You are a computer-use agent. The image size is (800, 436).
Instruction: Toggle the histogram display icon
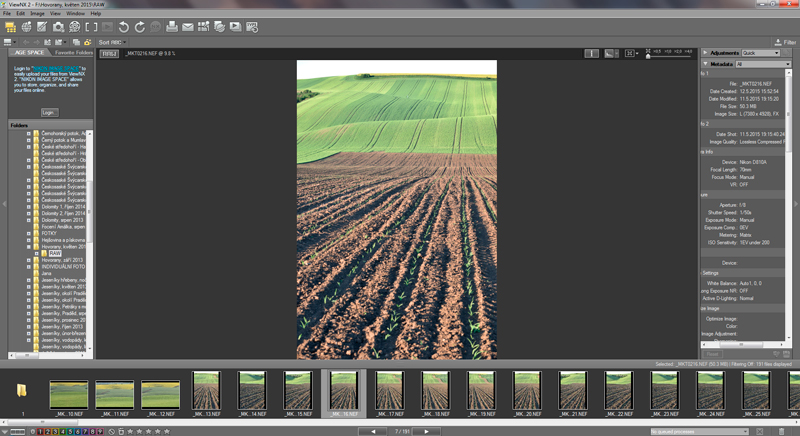(x=609, y=53)
